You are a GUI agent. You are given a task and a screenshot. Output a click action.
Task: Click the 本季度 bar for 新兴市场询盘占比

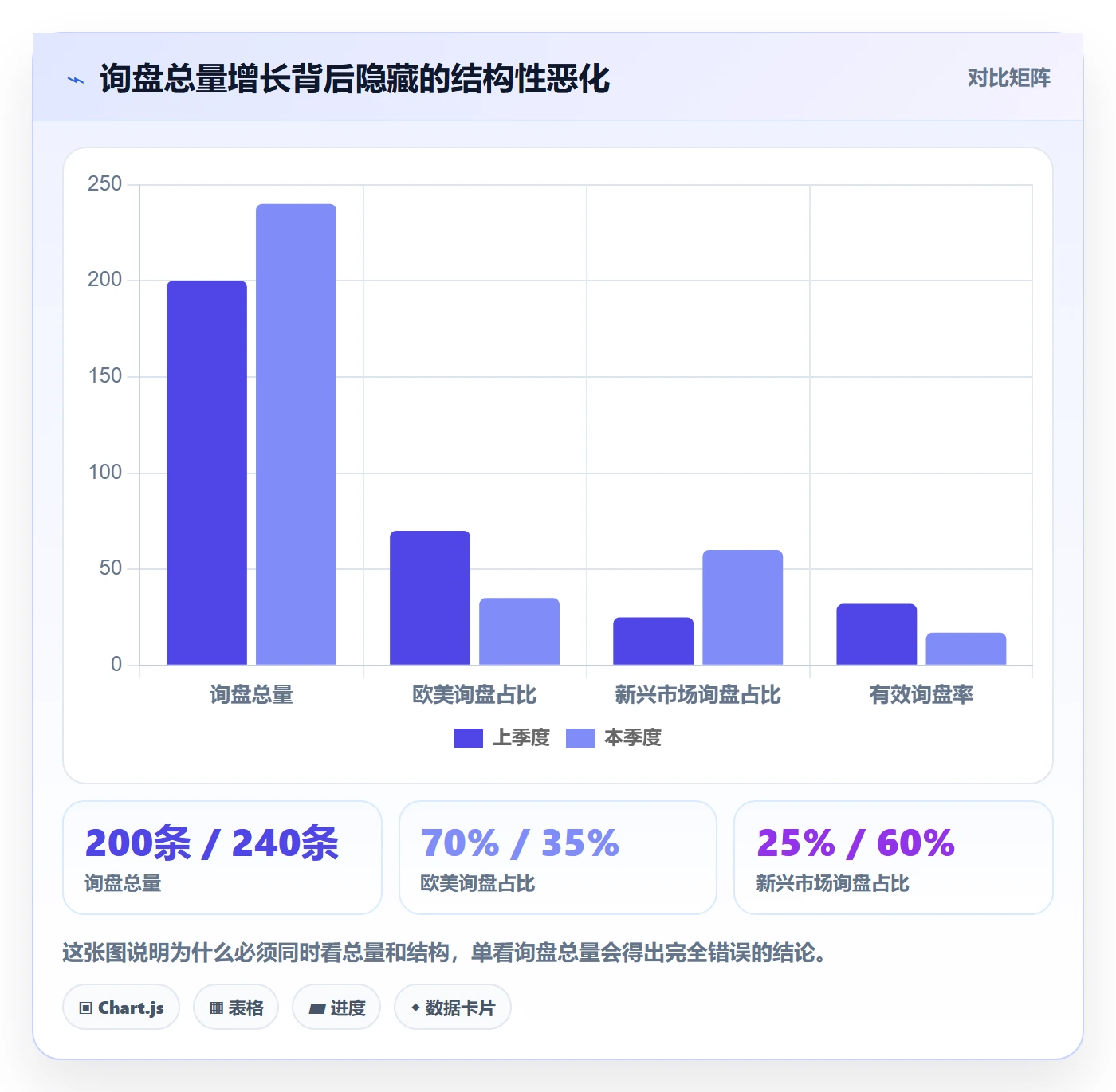point(742,607)
